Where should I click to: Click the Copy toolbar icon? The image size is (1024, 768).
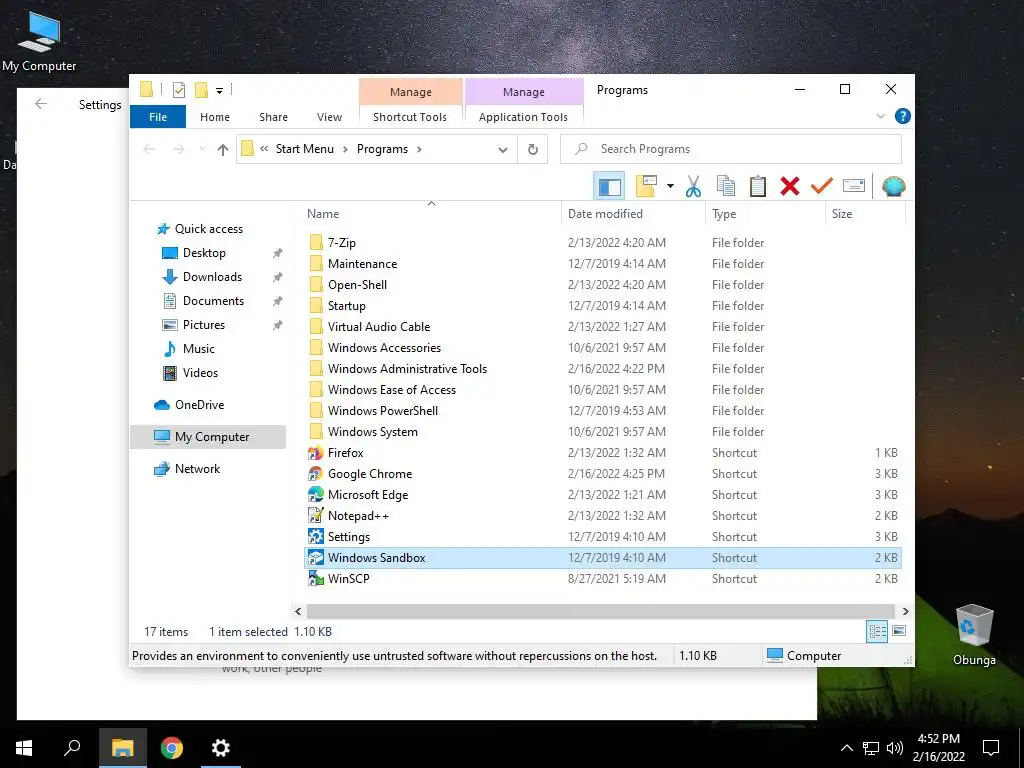click(726, 187)
